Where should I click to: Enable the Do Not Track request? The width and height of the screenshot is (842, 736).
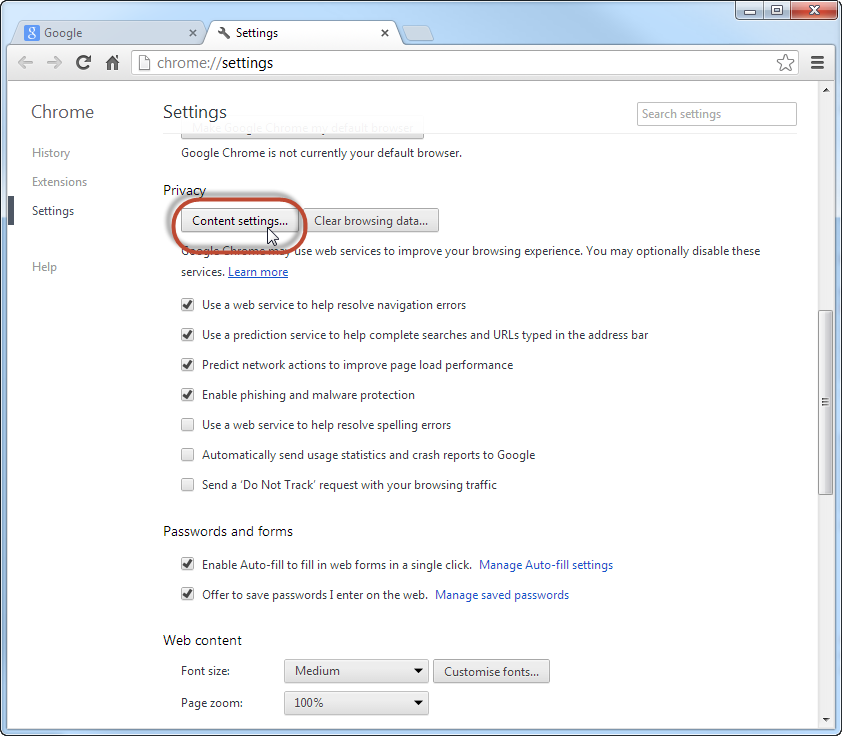click(x=187, y=485)
